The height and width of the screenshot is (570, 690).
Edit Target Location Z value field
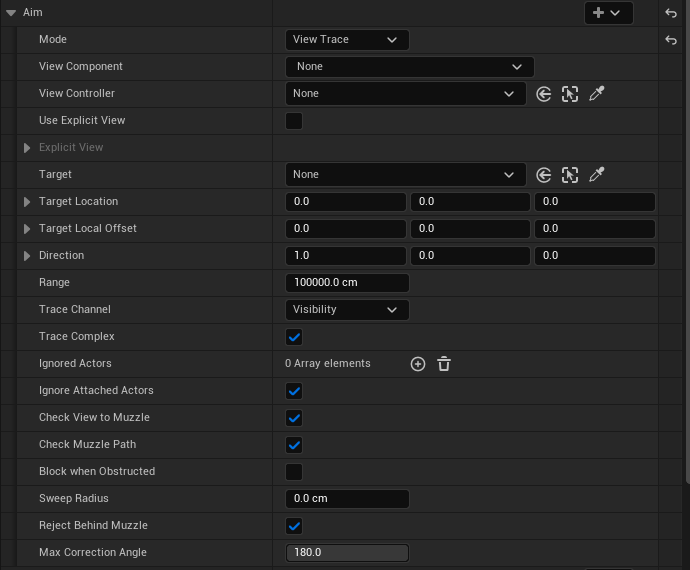595,202
